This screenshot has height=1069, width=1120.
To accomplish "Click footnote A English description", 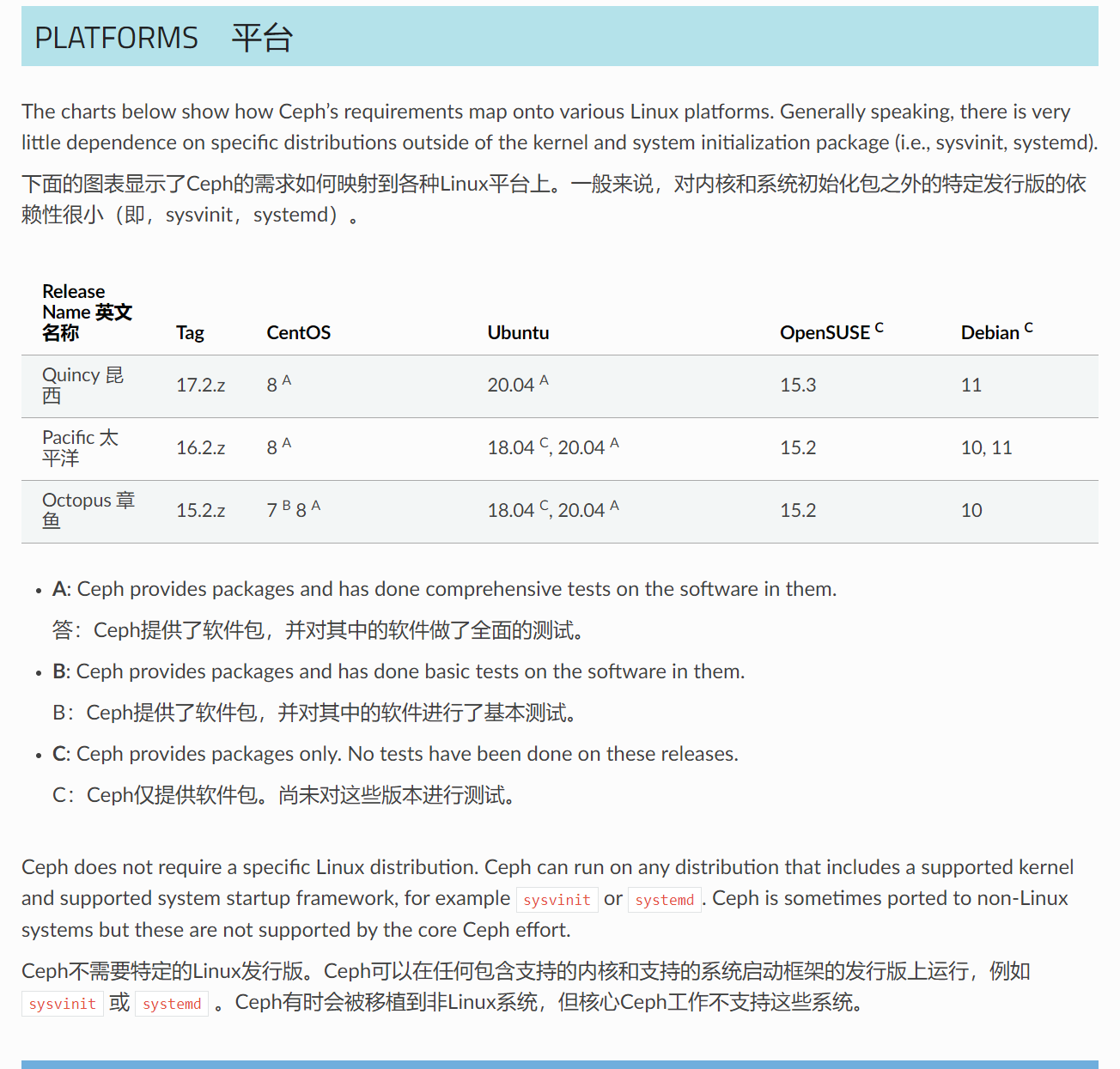I will 444,589.
